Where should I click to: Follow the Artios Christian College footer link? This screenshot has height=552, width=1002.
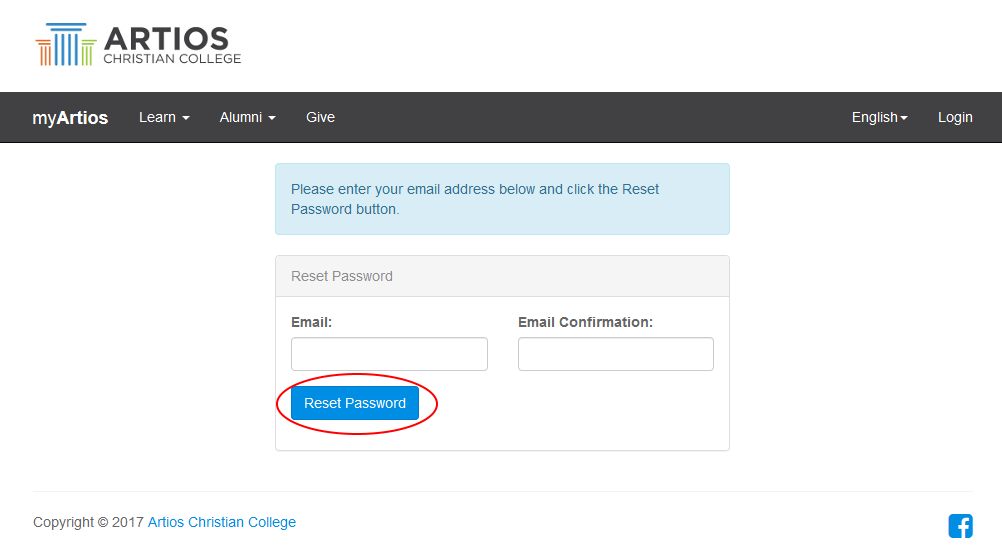tap(222, 522)
